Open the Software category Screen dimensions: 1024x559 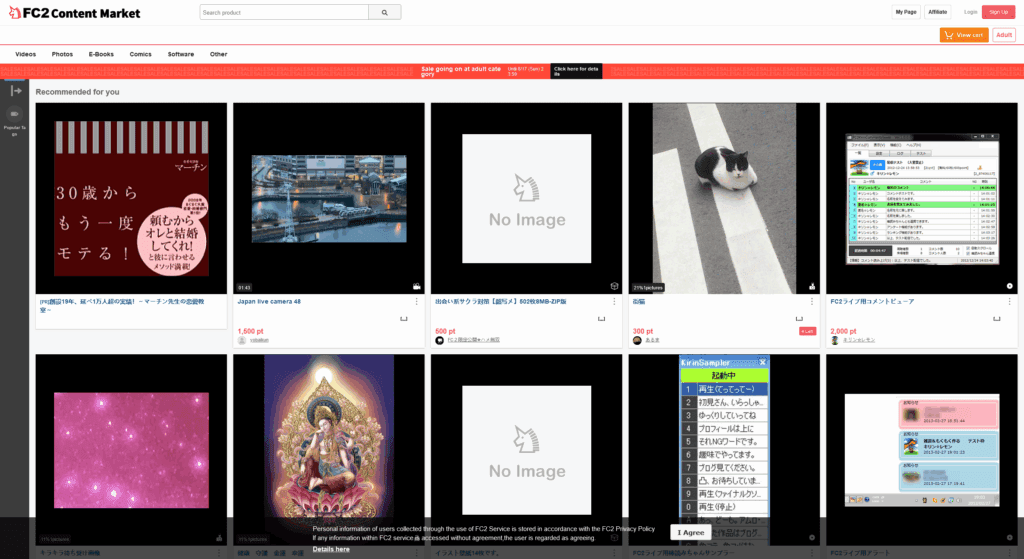tap(181, 54)
